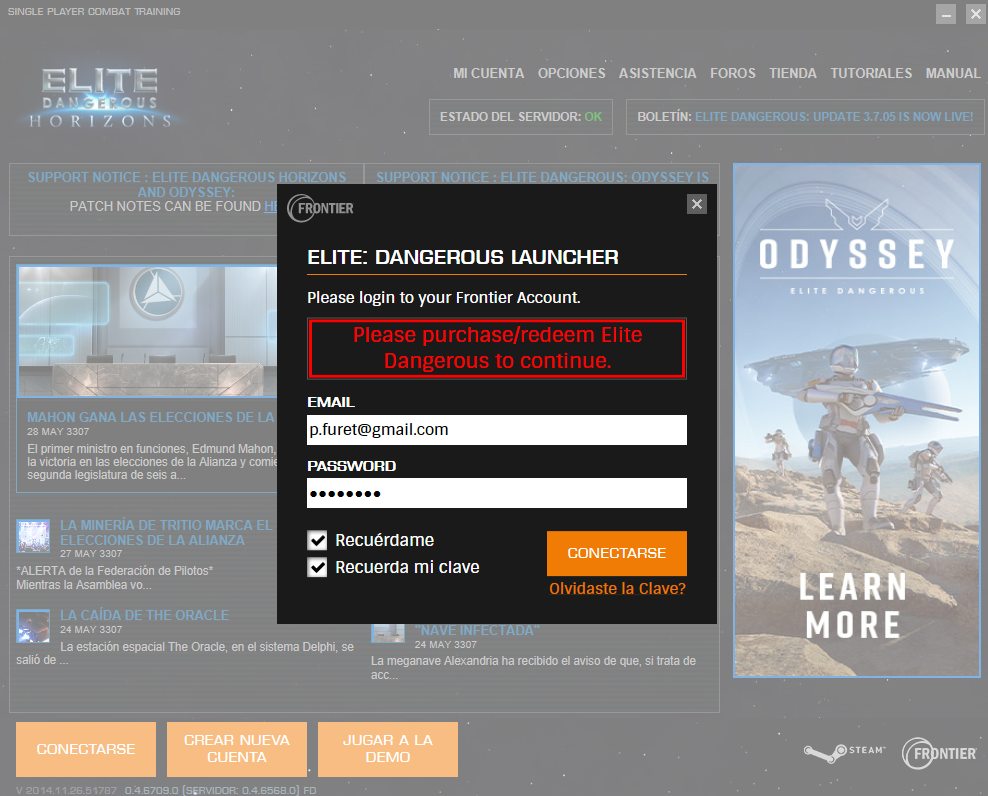Screen dimensions: 988x796
Task: Open the Odyssey Learn More banner
Action: (x=856, y=420)
